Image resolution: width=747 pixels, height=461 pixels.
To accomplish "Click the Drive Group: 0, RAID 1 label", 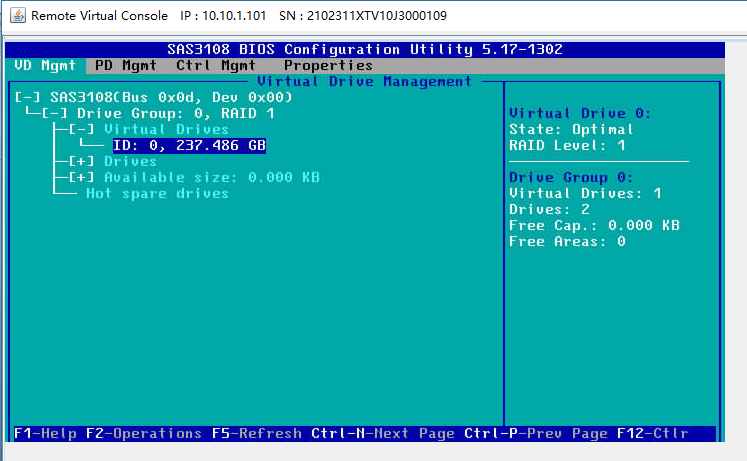I will 175,114.
